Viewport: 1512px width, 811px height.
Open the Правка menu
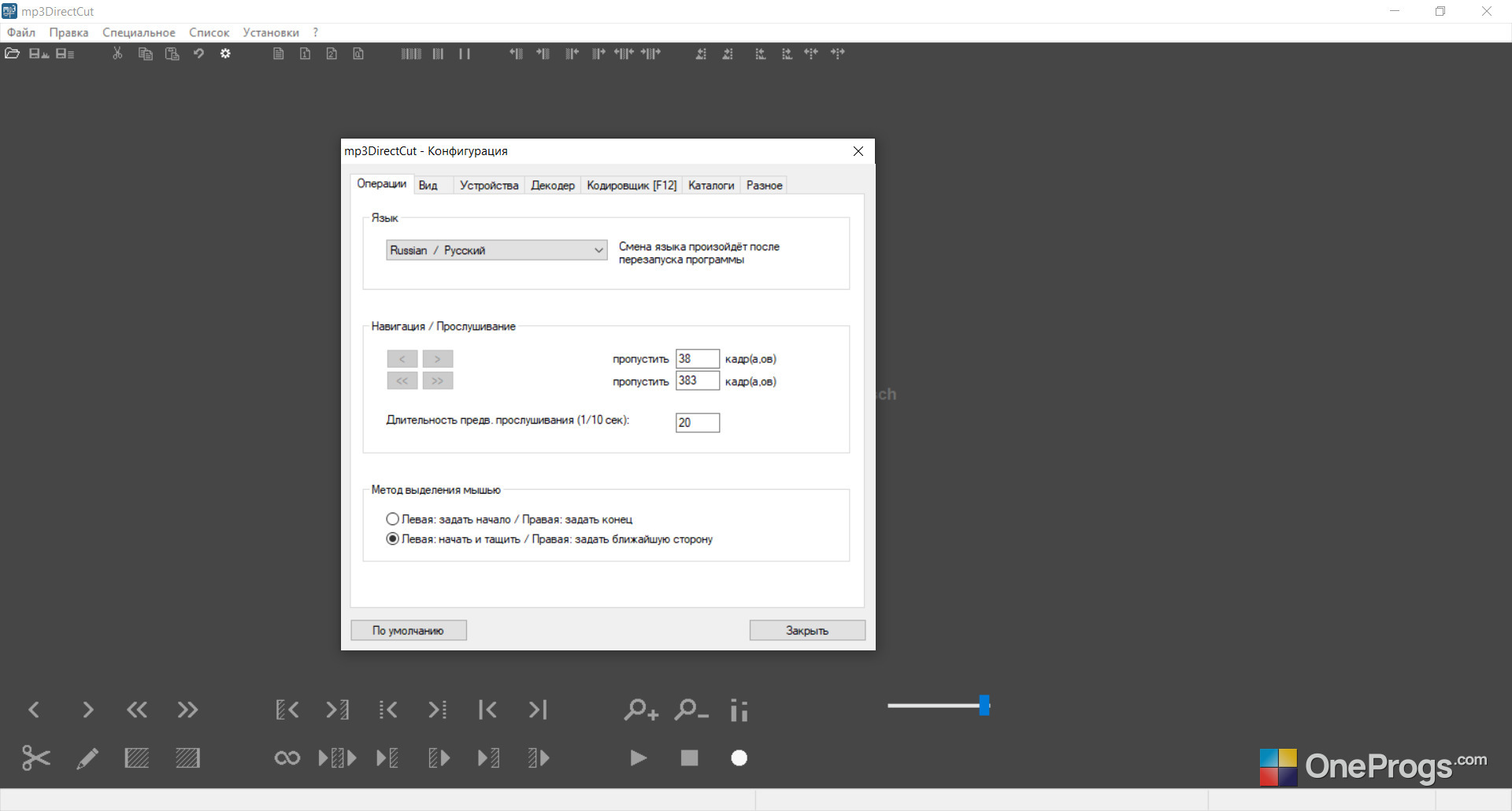[69, 32]
